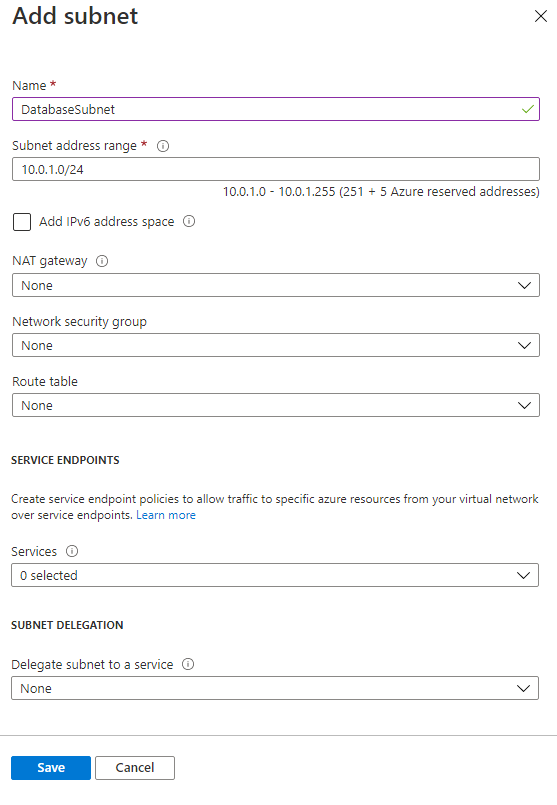Open the Route table dropdown
The image size is (557, 805).
point(276,405)
